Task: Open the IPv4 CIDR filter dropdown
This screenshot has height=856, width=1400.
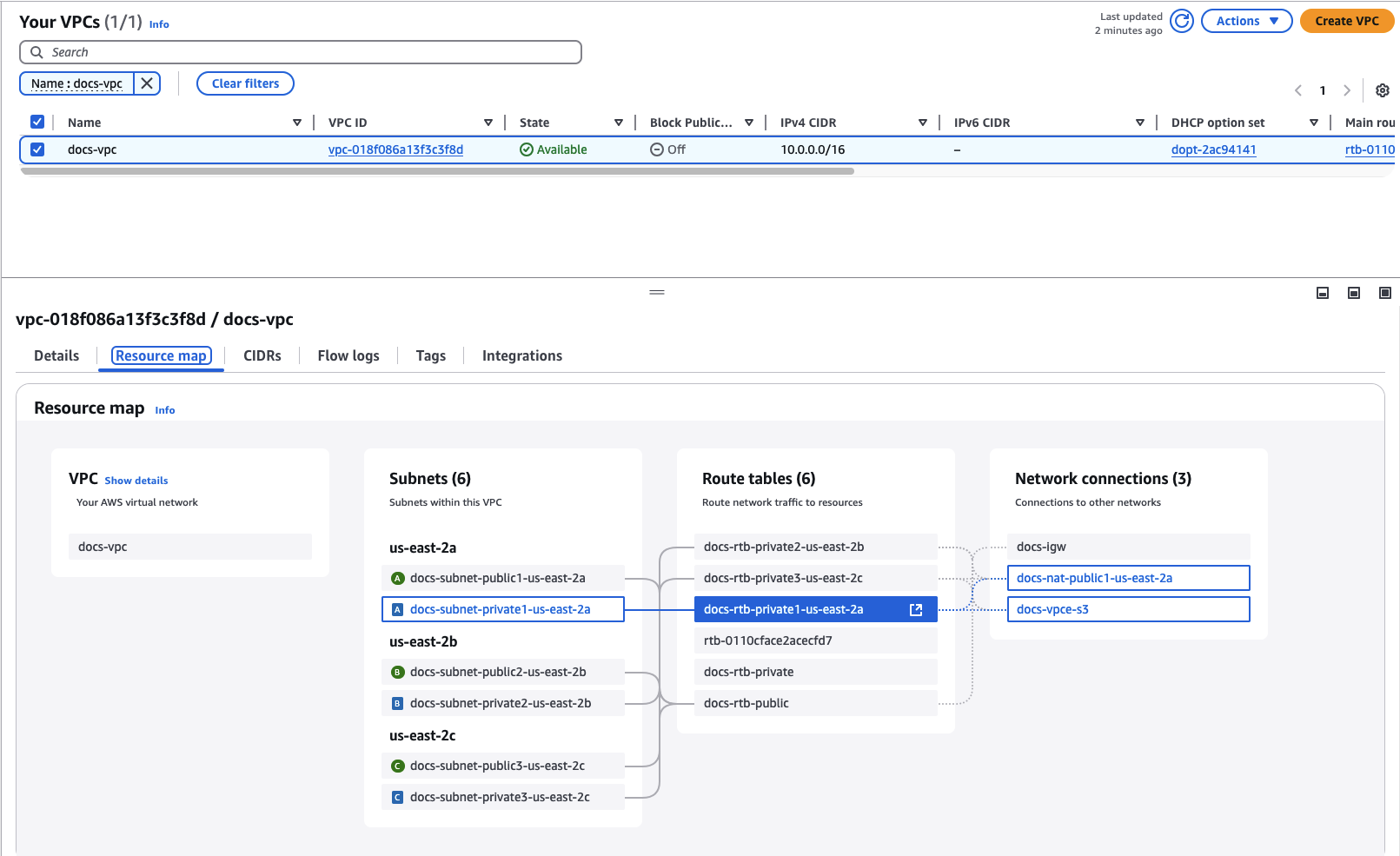Action: point(923,122)
